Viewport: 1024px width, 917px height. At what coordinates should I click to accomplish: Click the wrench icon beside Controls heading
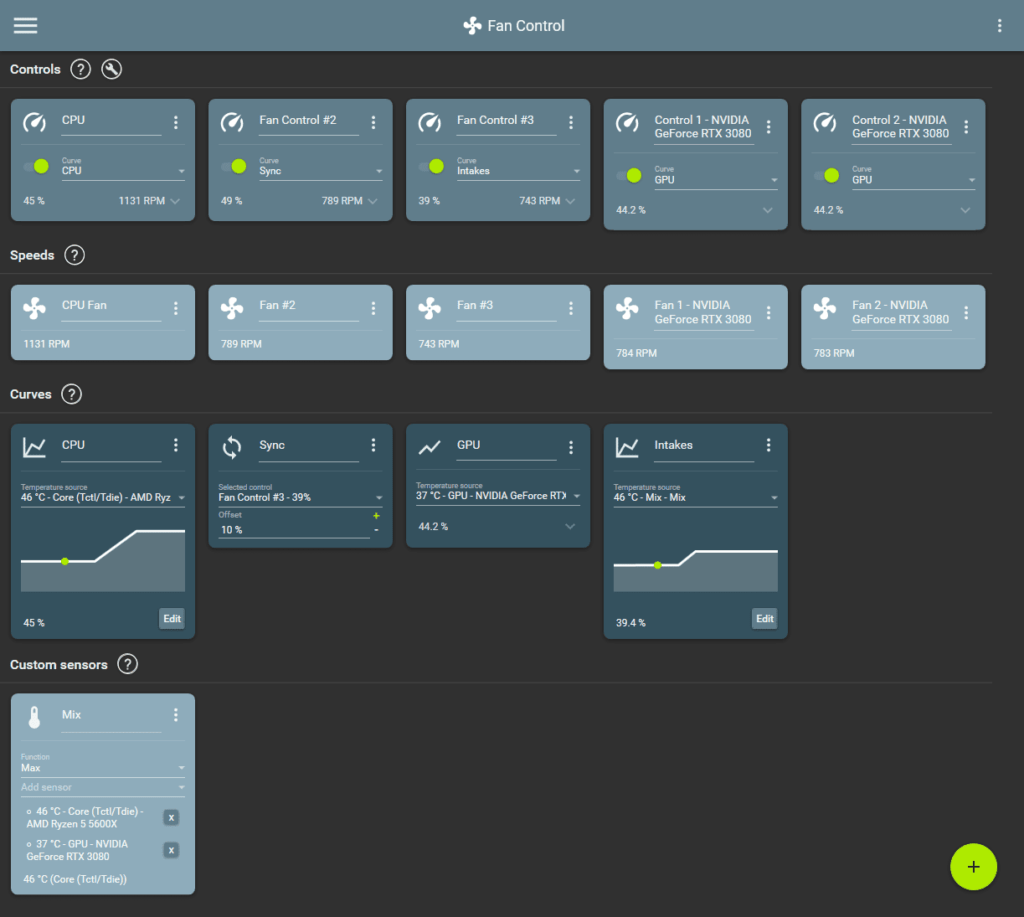coord(111,69)
